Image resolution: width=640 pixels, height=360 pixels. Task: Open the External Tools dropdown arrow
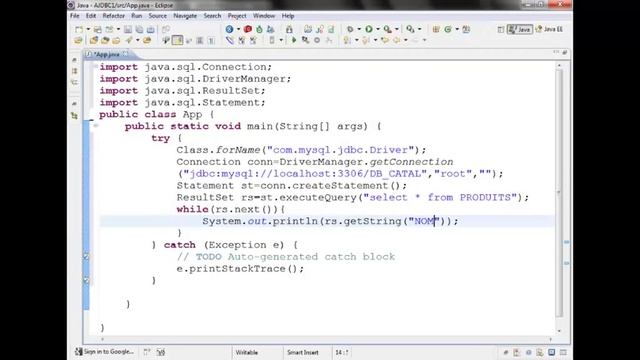pos(396,29)
